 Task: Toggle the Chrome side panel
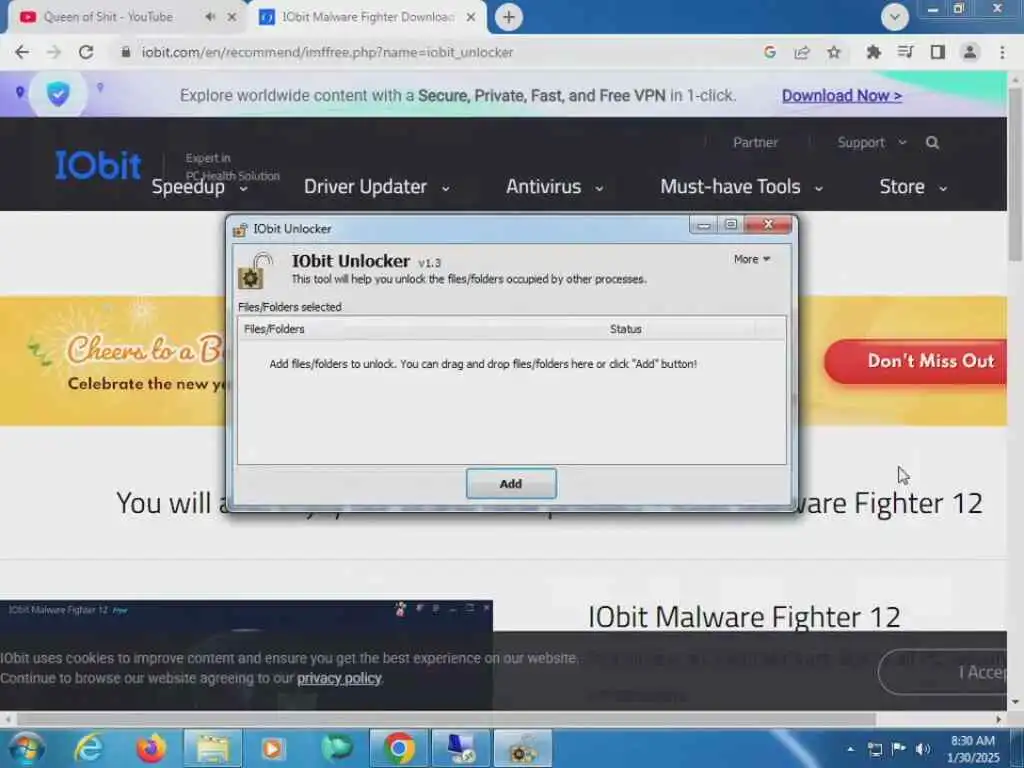point(938,52)
